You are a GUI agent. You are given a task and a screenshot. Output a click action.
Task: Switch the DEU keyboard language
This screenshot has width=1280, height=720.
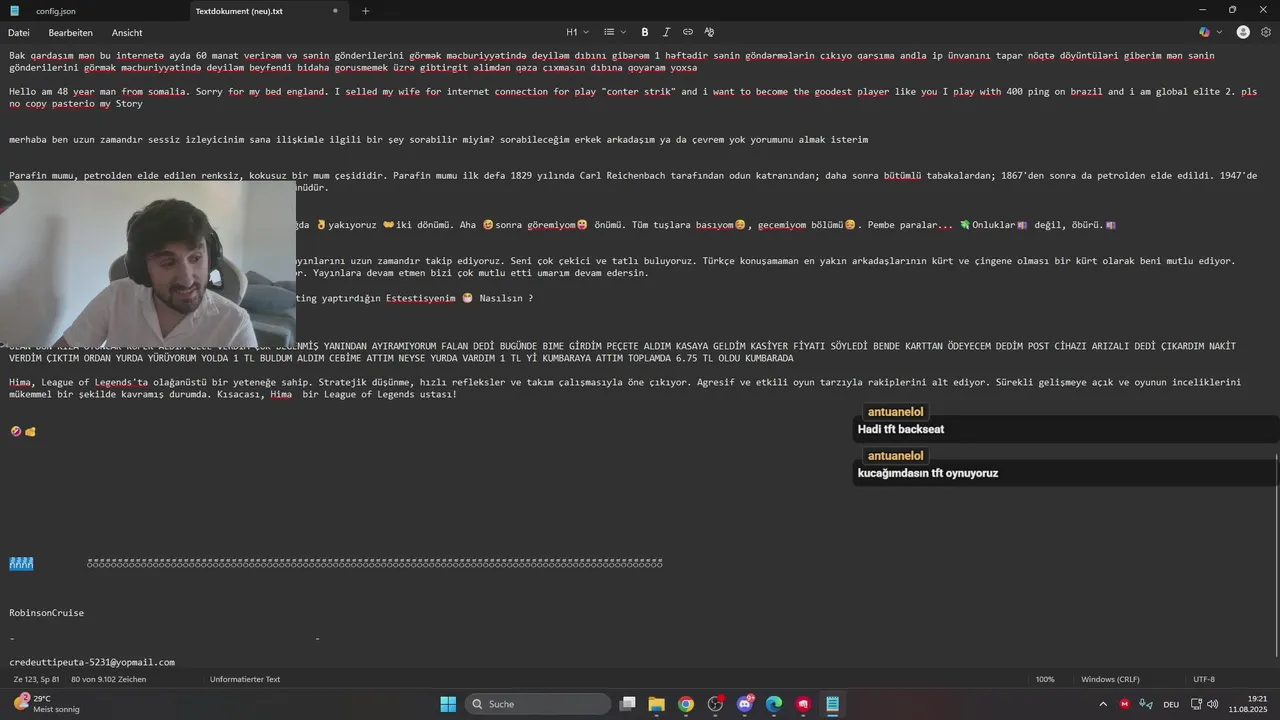click(1171, 704)
